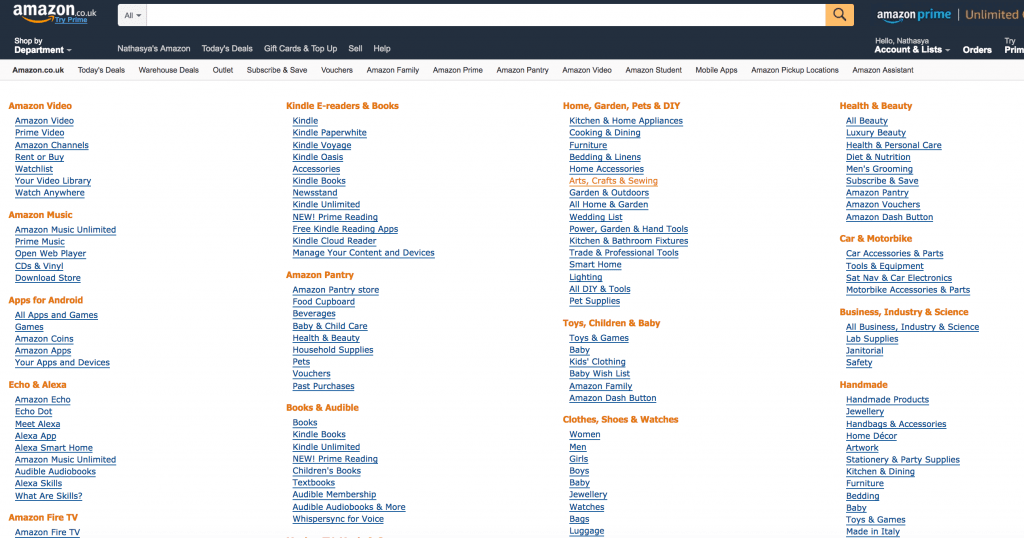Screen dimensions: 1024x538
Task: Select Outlet in the sub-navigation
Action: (x=223, y=70)
